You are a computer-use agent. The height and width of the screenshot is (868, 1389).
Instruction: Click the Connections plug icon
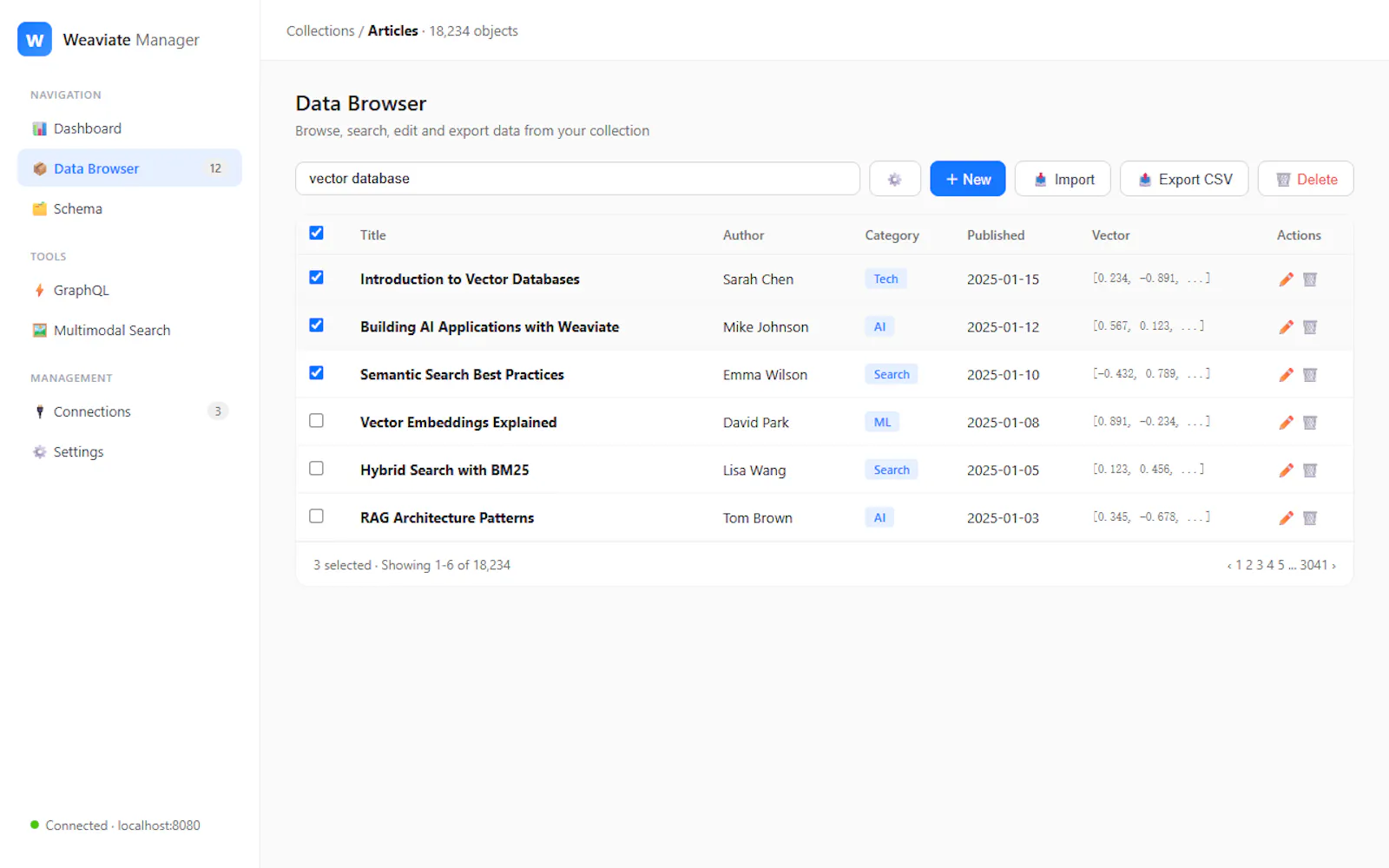pos(39,411)
